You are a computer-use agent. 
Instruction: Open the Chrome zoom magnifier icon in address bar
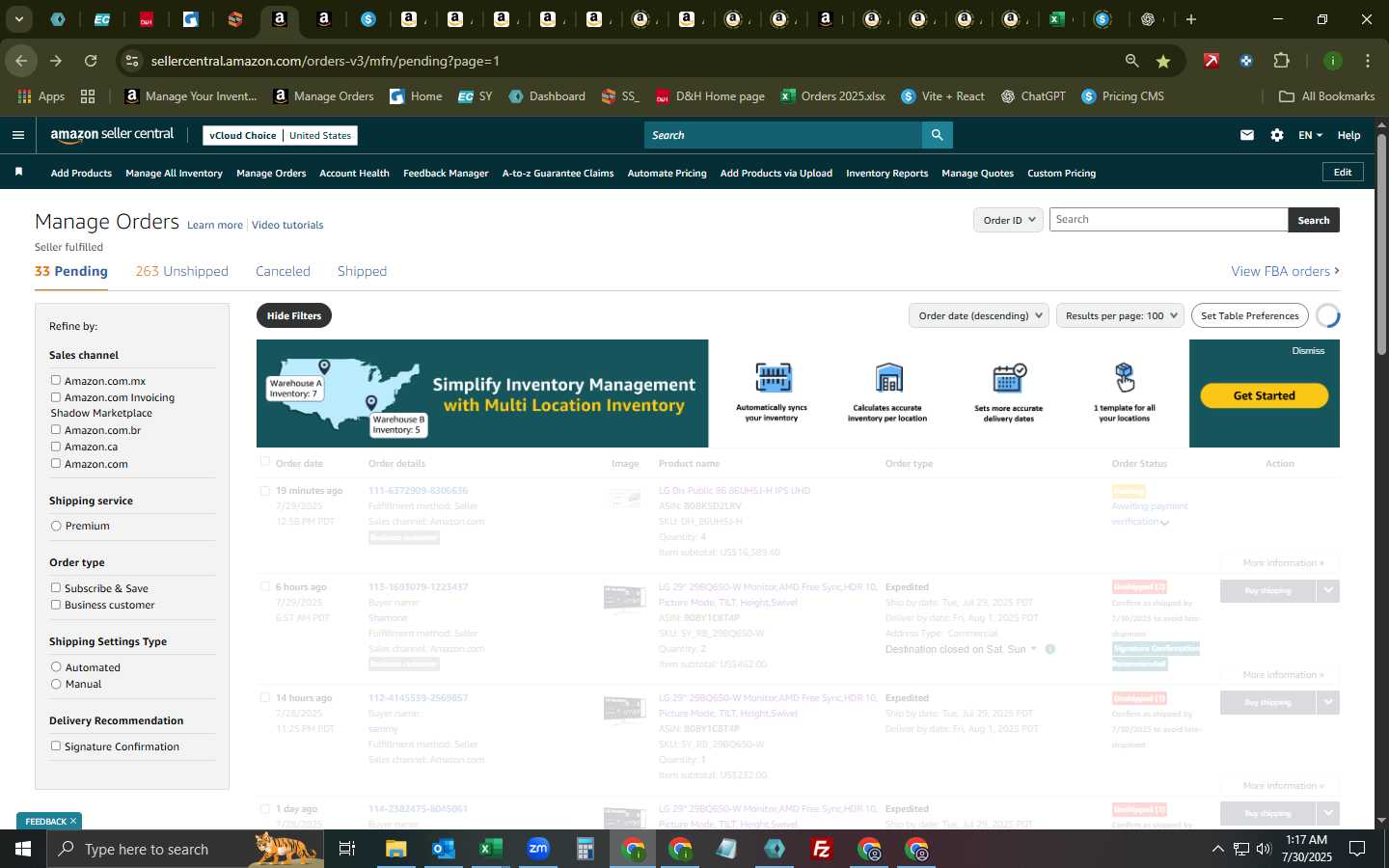click(1131, 61)
